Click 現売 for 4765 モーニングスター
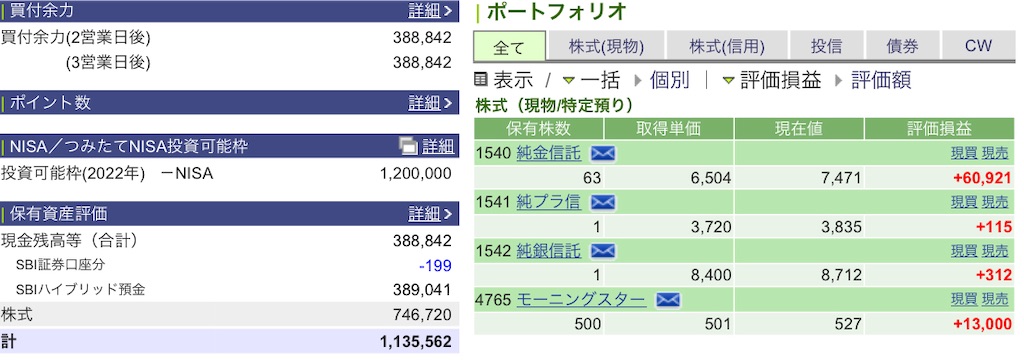This screenshot has width=1024, height=360. click(x=996, y=300)
